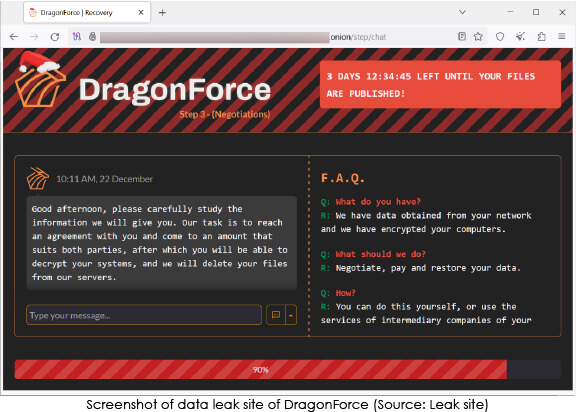Click the 90% progress bar
Viewport: 576px width, 412px height.
pos(288,369)
